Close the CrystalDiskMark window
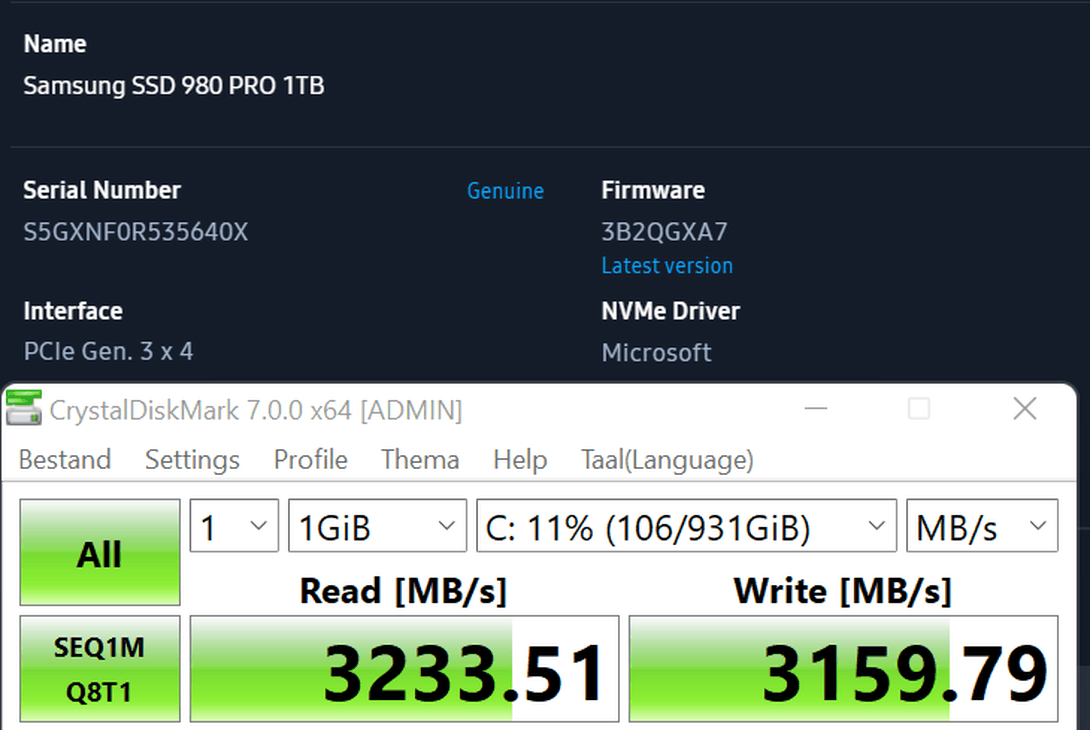 point(1025,409)
